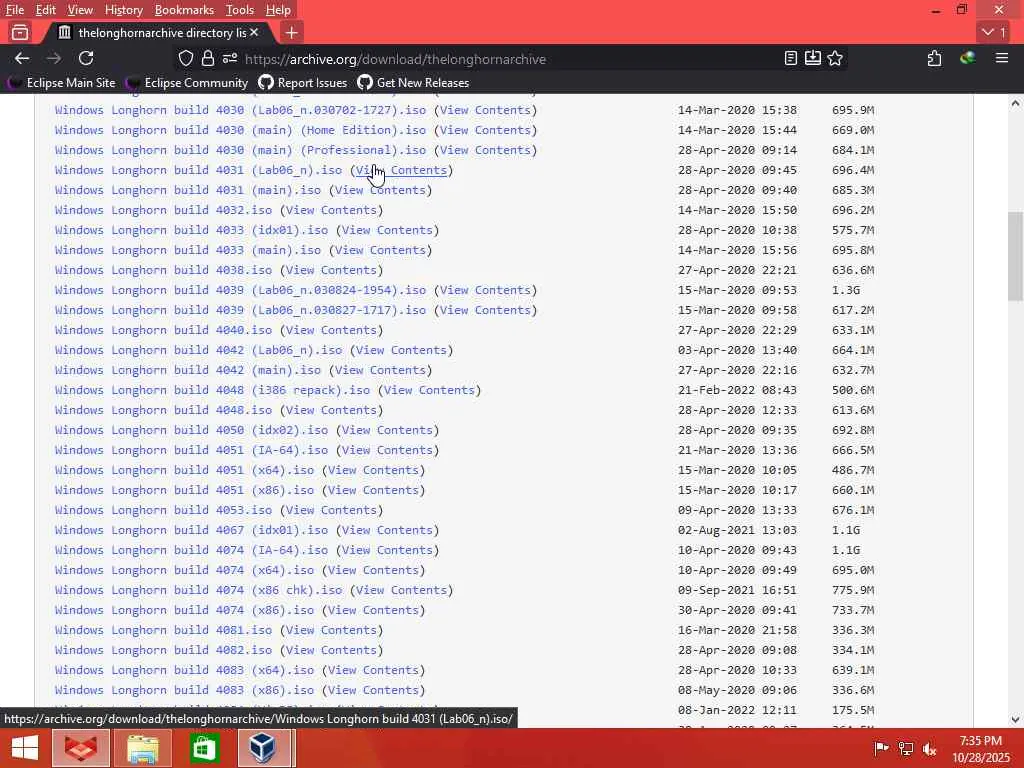1024x768 pixels.
Task: Bookmark this page with the star
Action: click(835, 59)
